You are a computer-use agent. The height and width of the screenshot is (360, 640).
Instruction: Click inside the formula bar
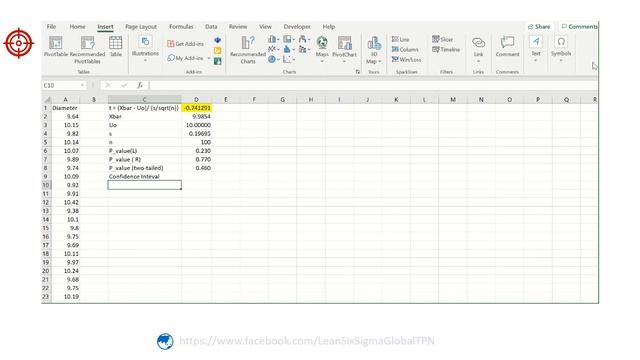pos(373,85)
